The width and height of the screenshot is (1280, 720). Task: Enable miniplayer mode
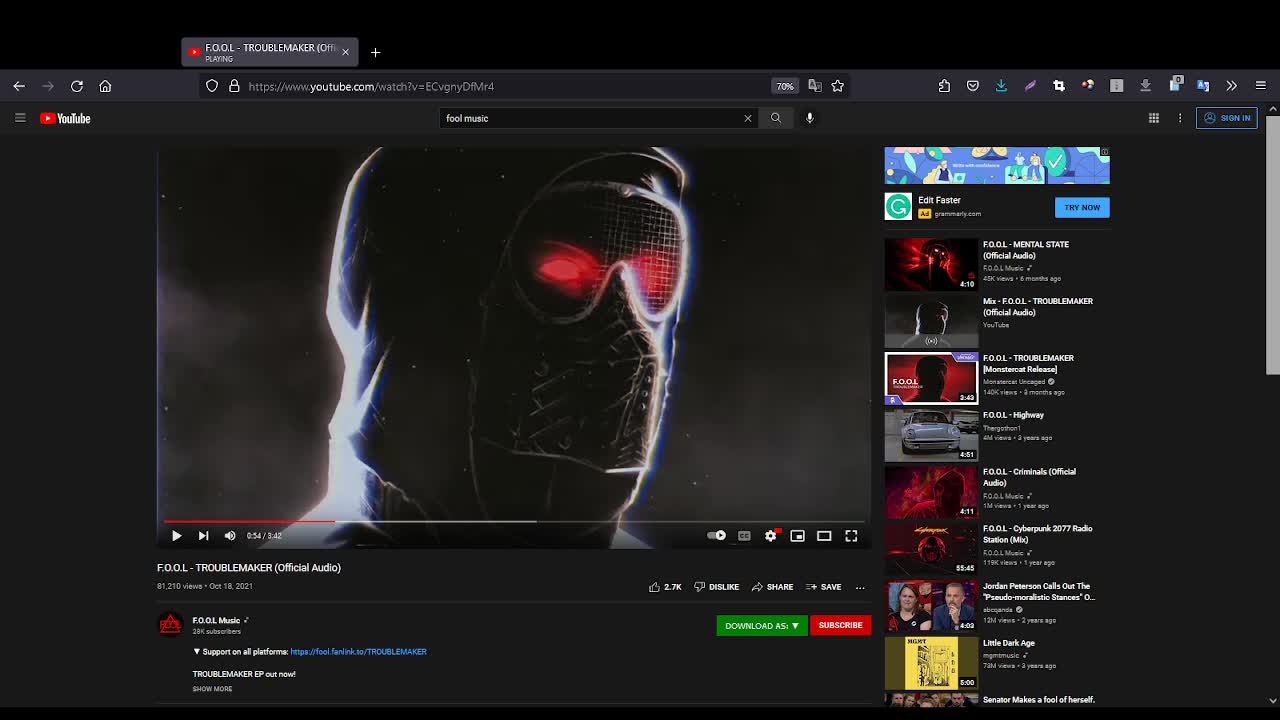[797, 536]
